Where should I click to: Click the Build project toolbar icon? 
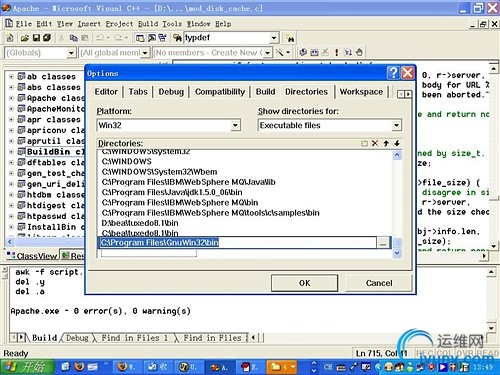click(314, 52)
